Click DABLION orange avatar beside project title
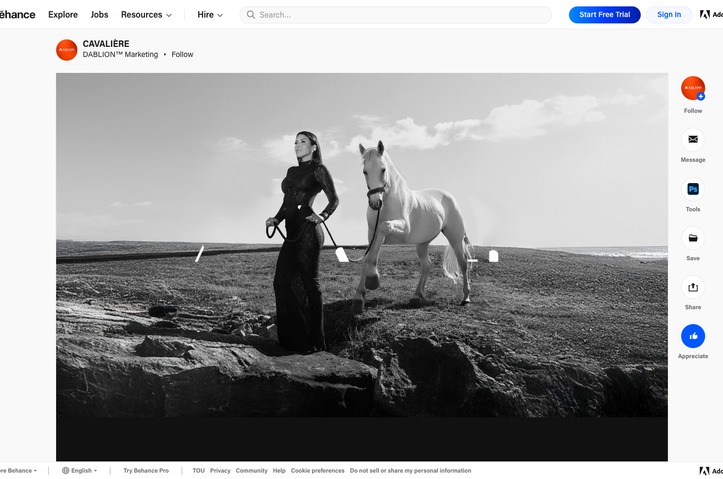 click(66, 50)
